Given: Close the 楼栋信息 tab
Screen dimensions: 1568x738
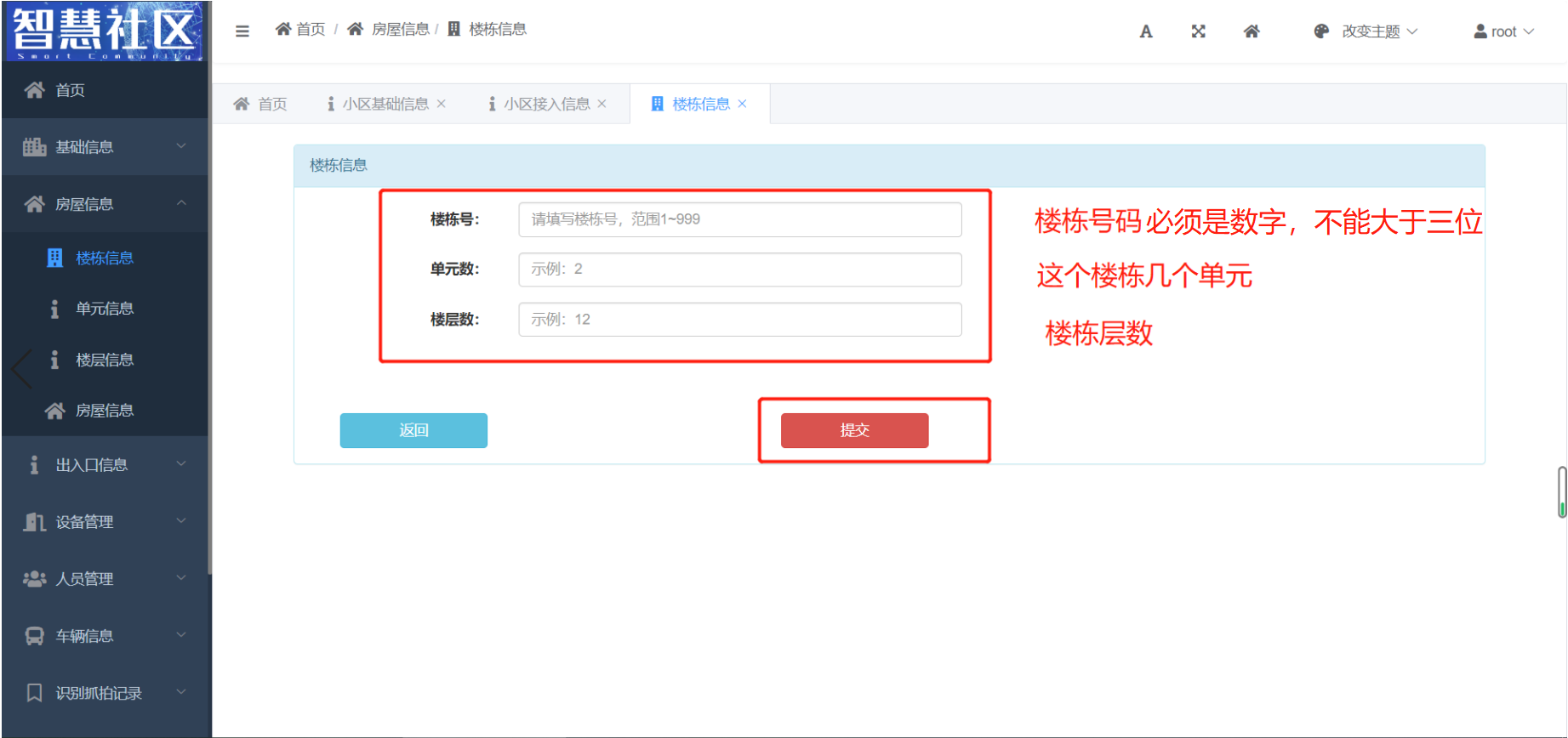Looking at the screenshot, I should tap(743, 104).
